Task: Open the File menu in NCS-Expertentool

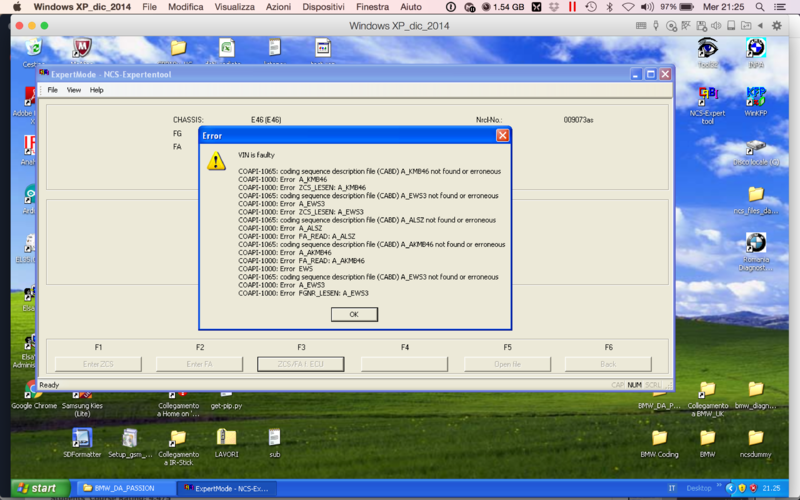Action: pos(53,90)
